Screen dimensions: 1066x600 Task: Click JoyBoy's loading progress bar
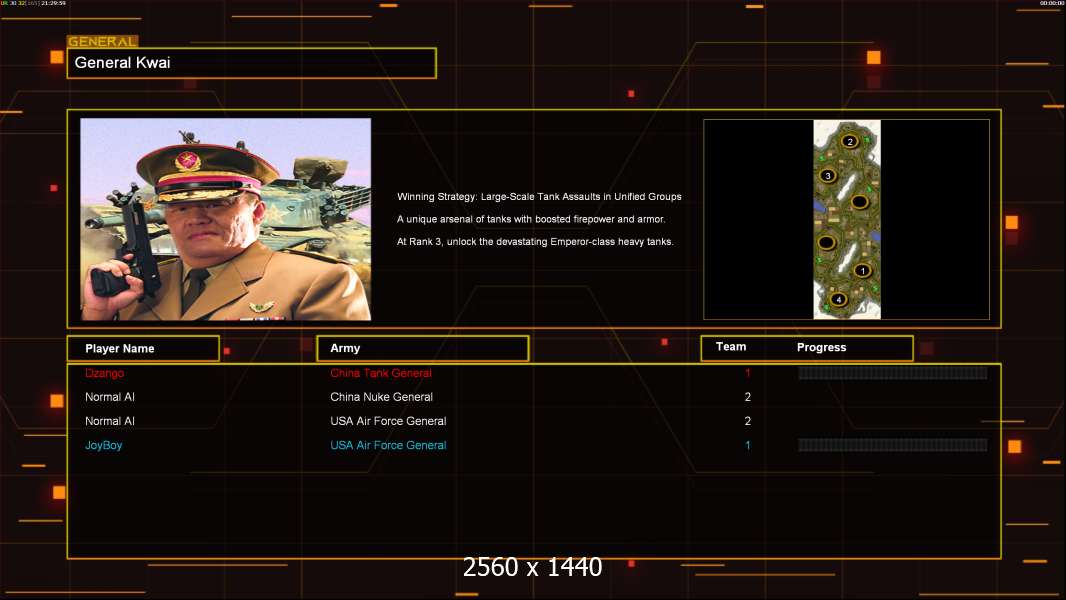[x=893, y=445]
